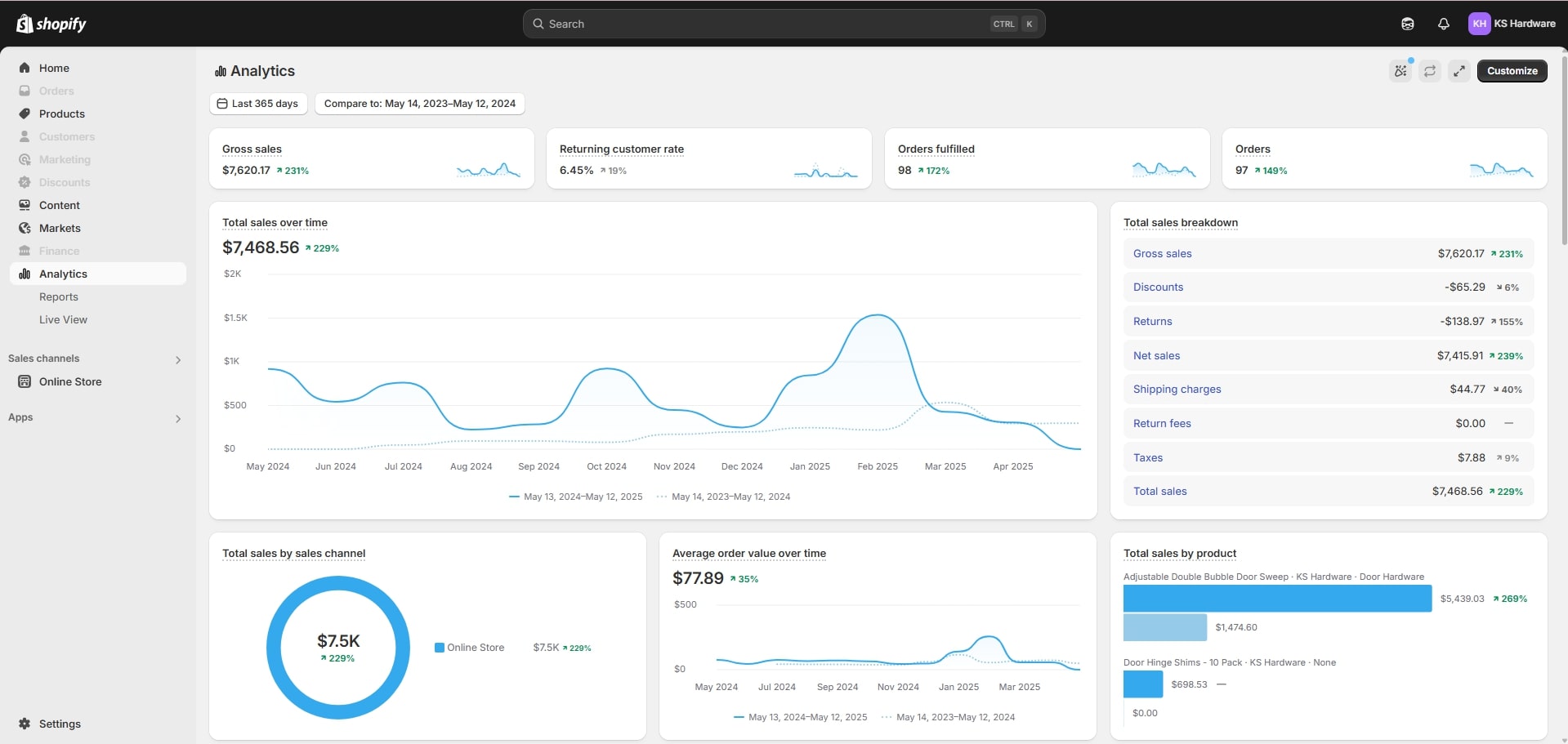Open Reports under Analytics
This screenshot has height=744, width=1568.
59,296
